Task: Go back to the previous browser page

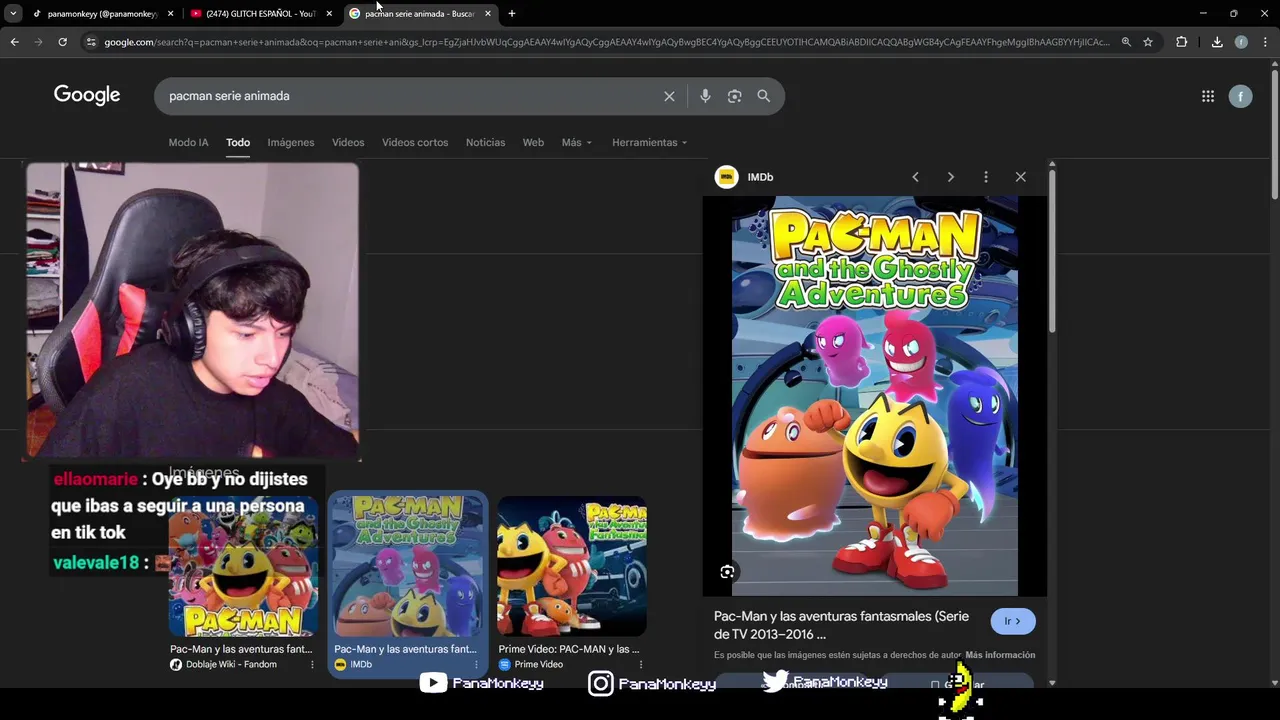Action: click(14, 42)
